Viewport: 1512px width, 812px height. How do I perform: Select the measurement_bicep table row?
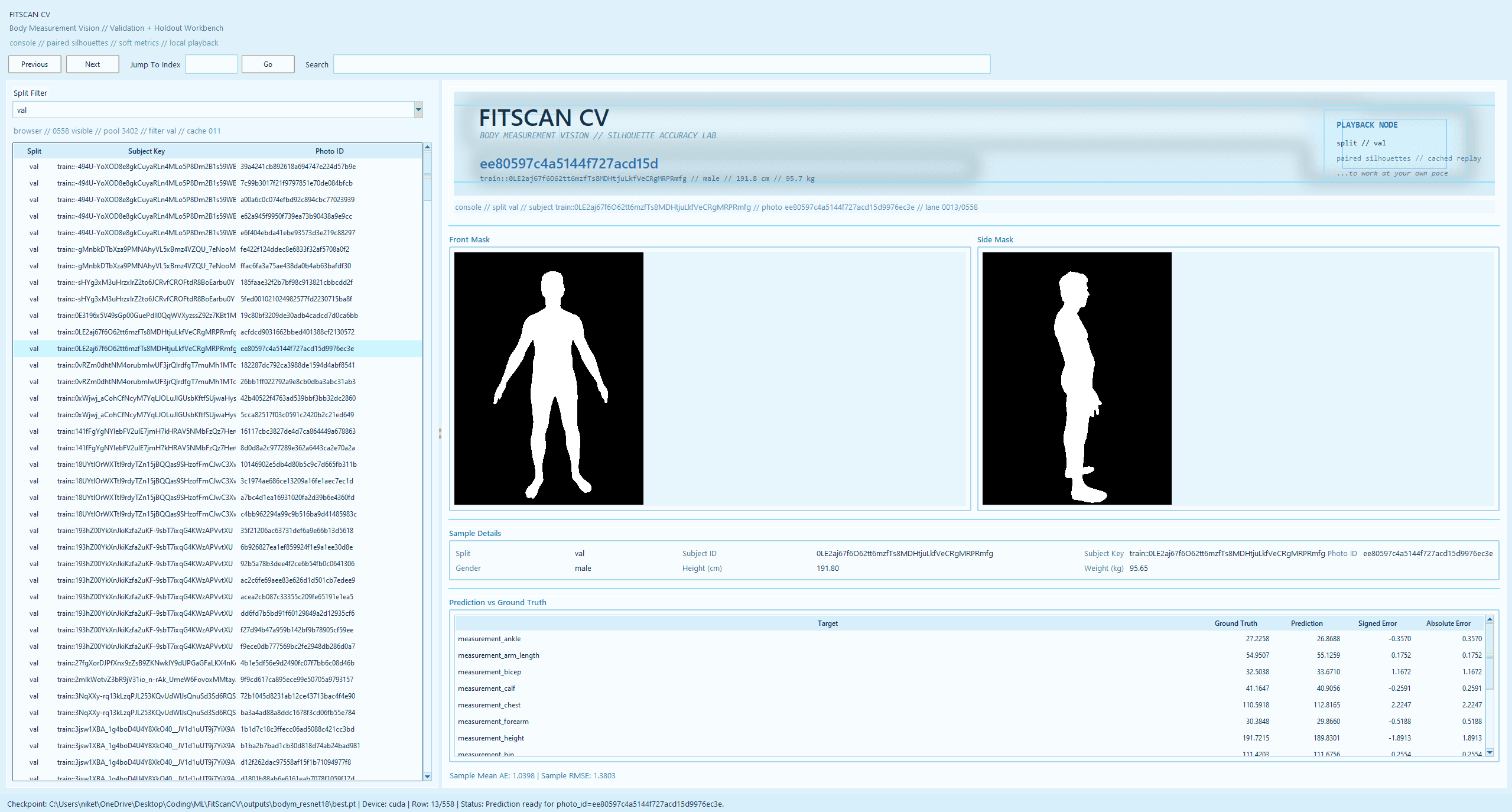[970, 672]
